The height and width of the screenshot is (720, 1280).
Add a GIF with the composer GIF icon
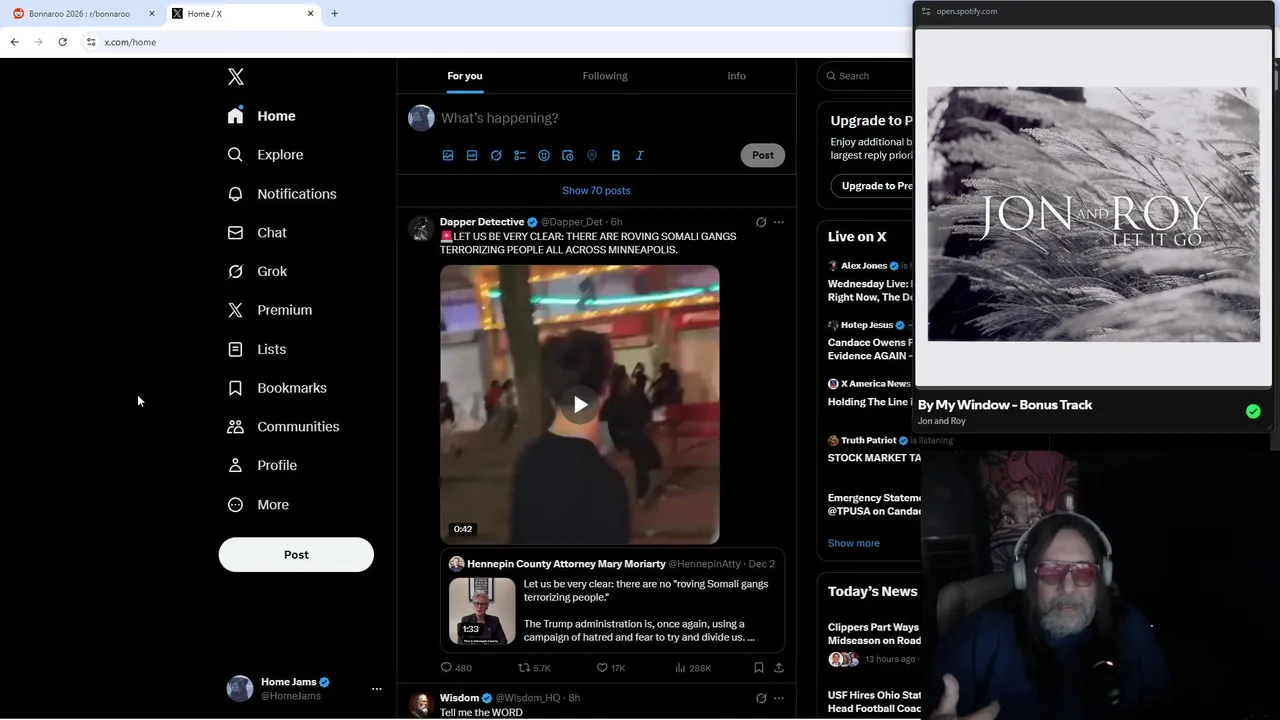[472, 155]
